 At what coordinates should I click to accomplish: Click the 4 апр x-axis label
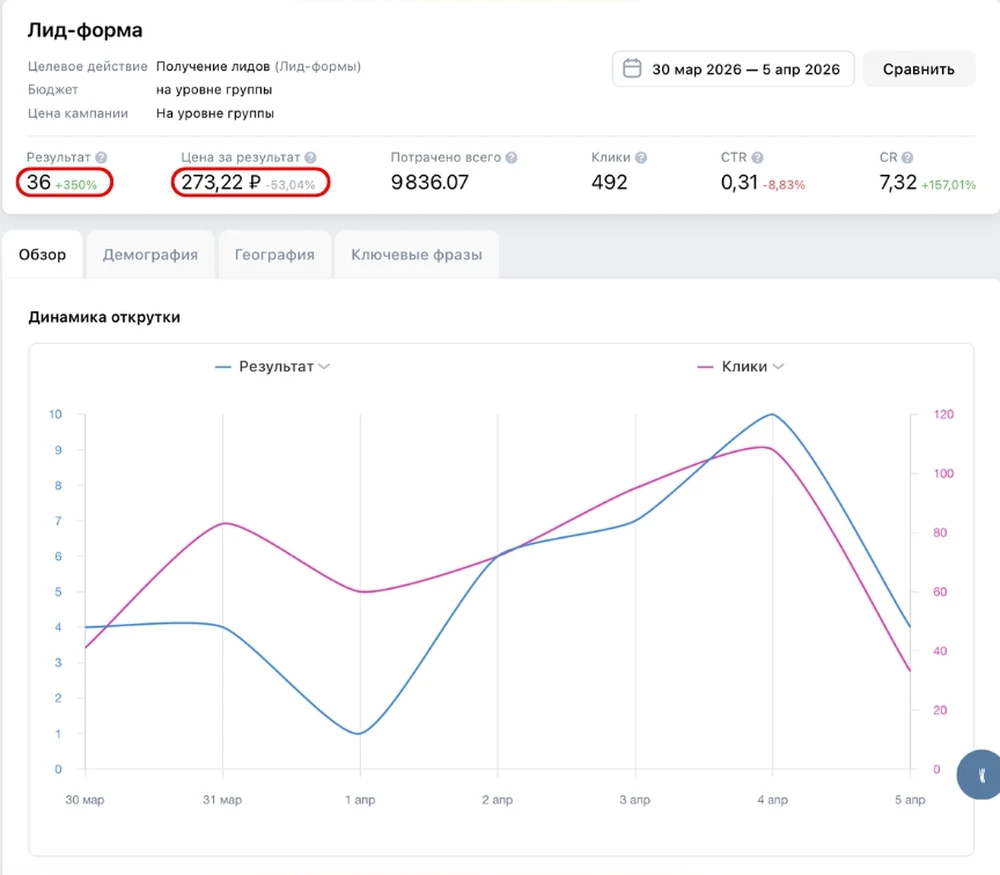[x=773, y=800]
